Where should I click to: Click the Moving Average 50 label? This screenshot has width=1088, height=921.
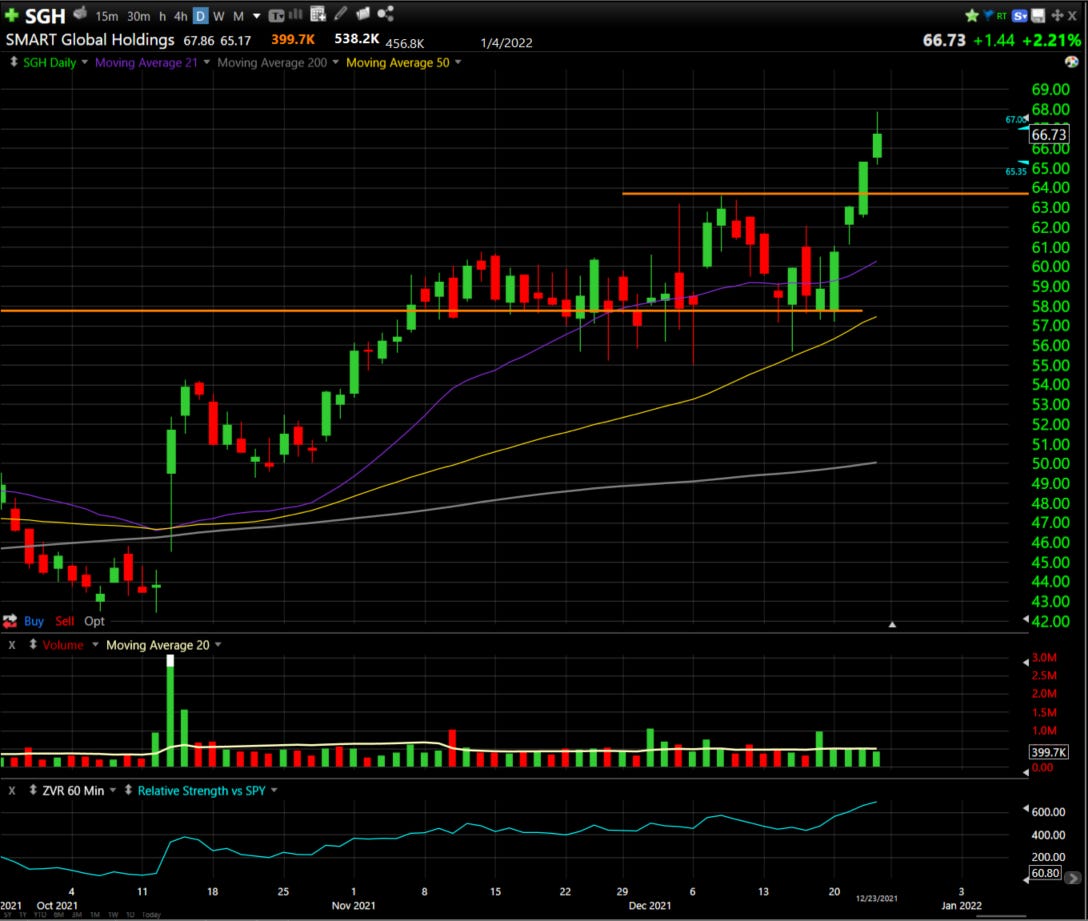point(398,62)
